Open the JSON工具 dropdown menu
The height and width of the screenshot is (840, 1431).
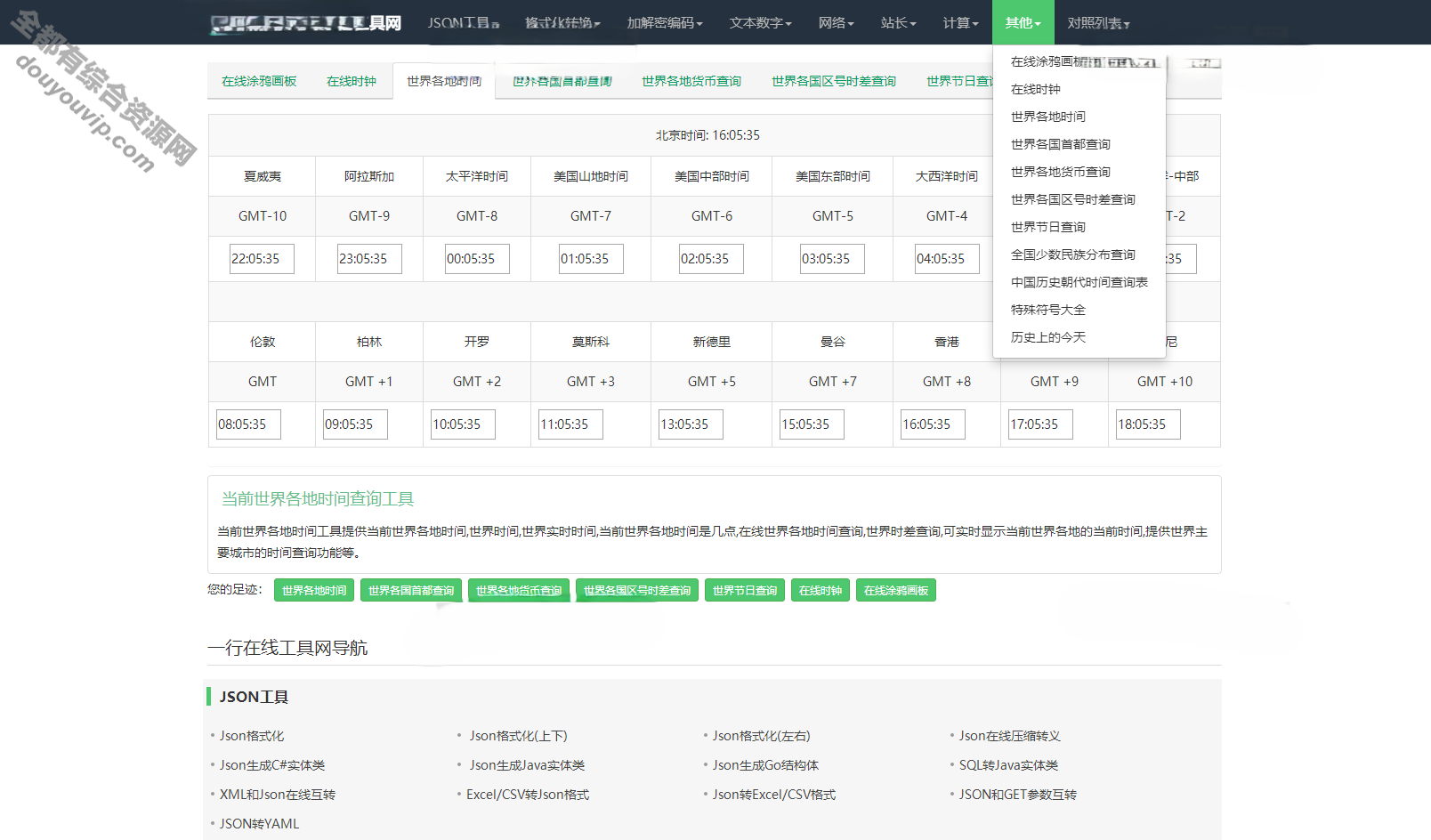click(463, 23)
